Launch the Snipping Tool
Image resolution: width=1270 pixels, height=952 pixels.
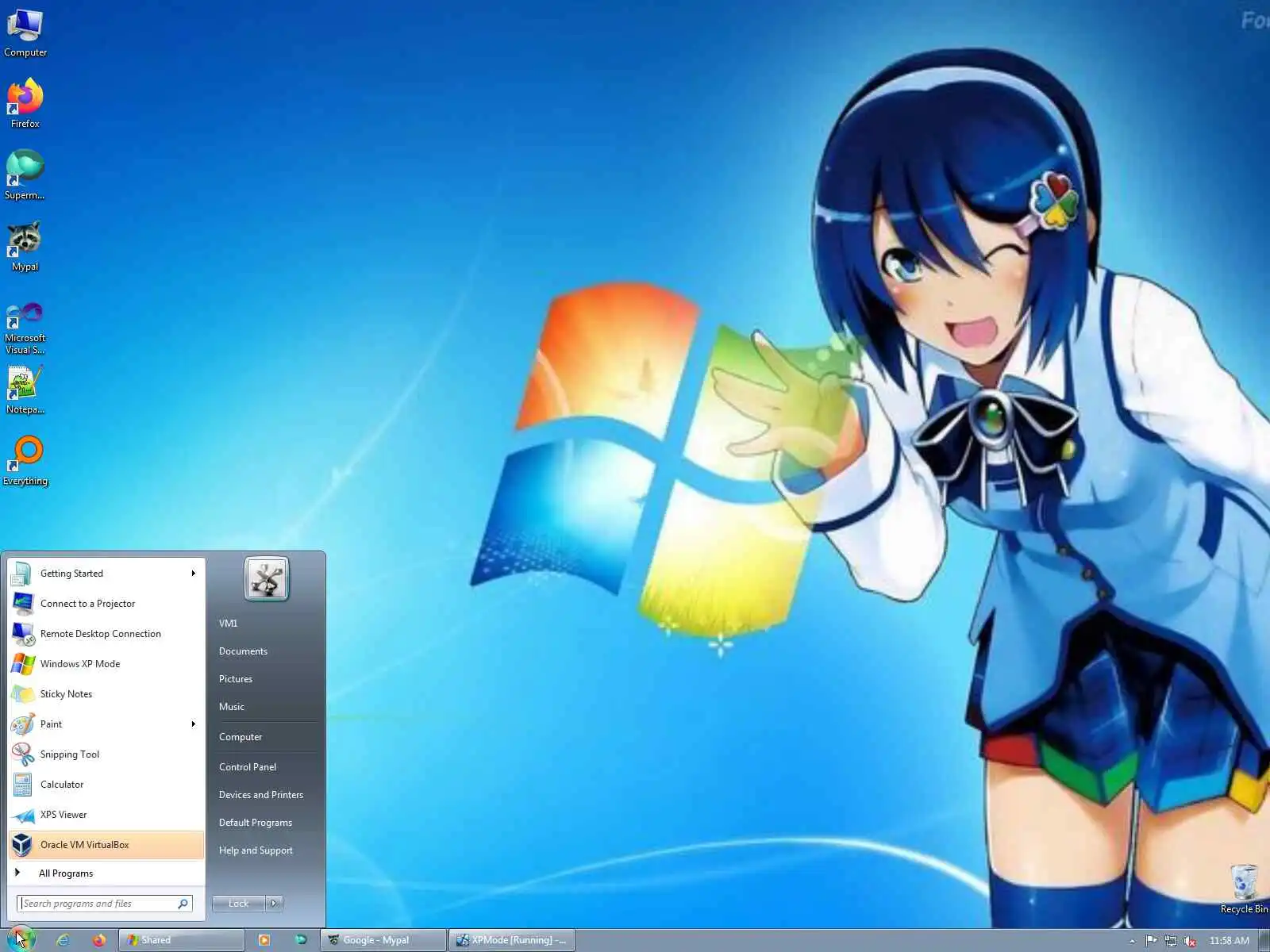(106, 754)
